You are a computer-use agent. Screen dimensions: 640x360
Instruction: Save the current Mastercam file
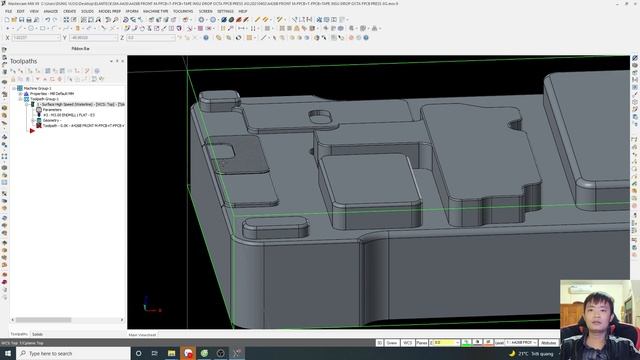coord(21,20)
